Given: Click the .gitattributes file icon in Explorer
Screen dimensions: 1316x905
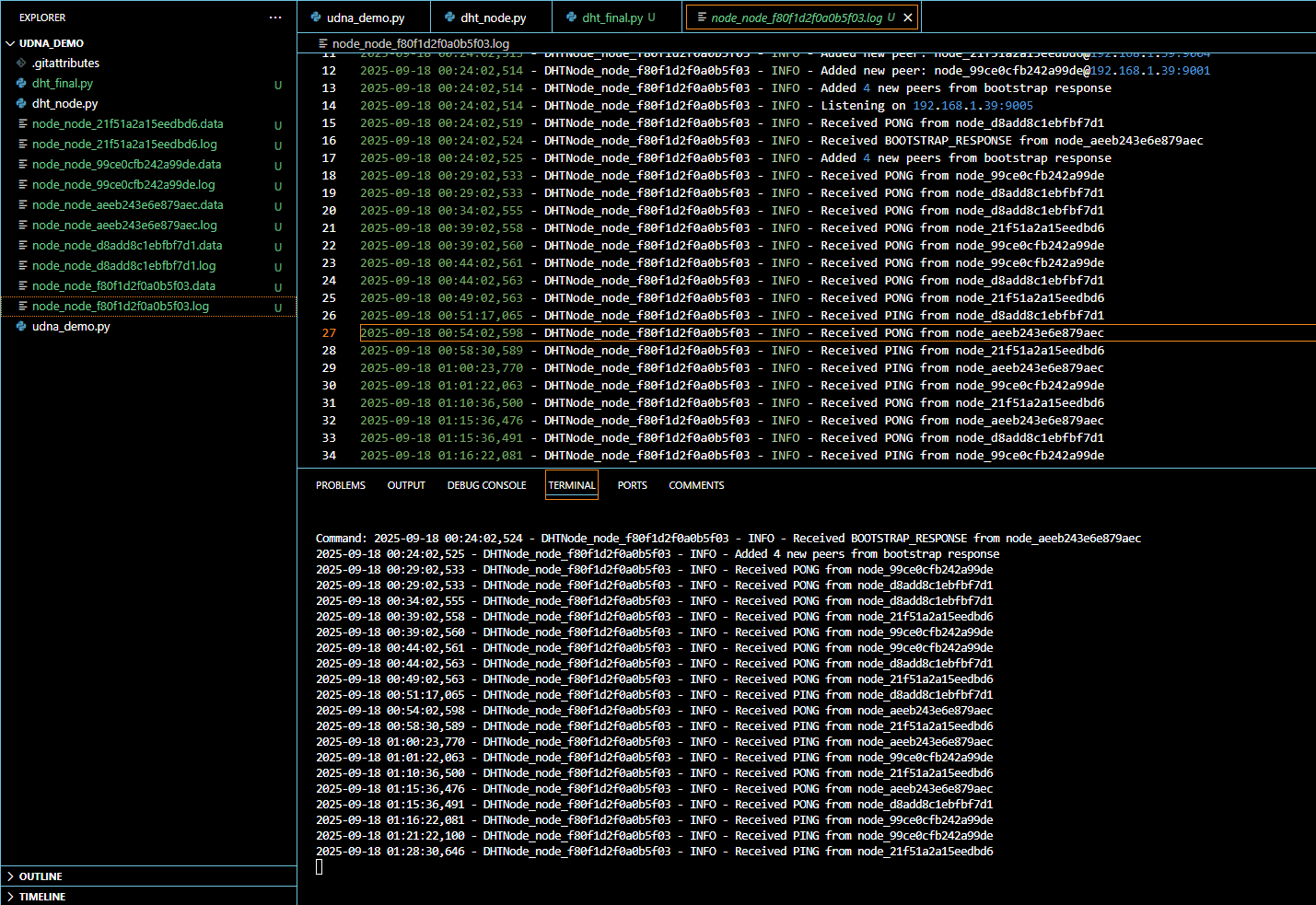Looking at the screenshot, I should pos(21,64).
